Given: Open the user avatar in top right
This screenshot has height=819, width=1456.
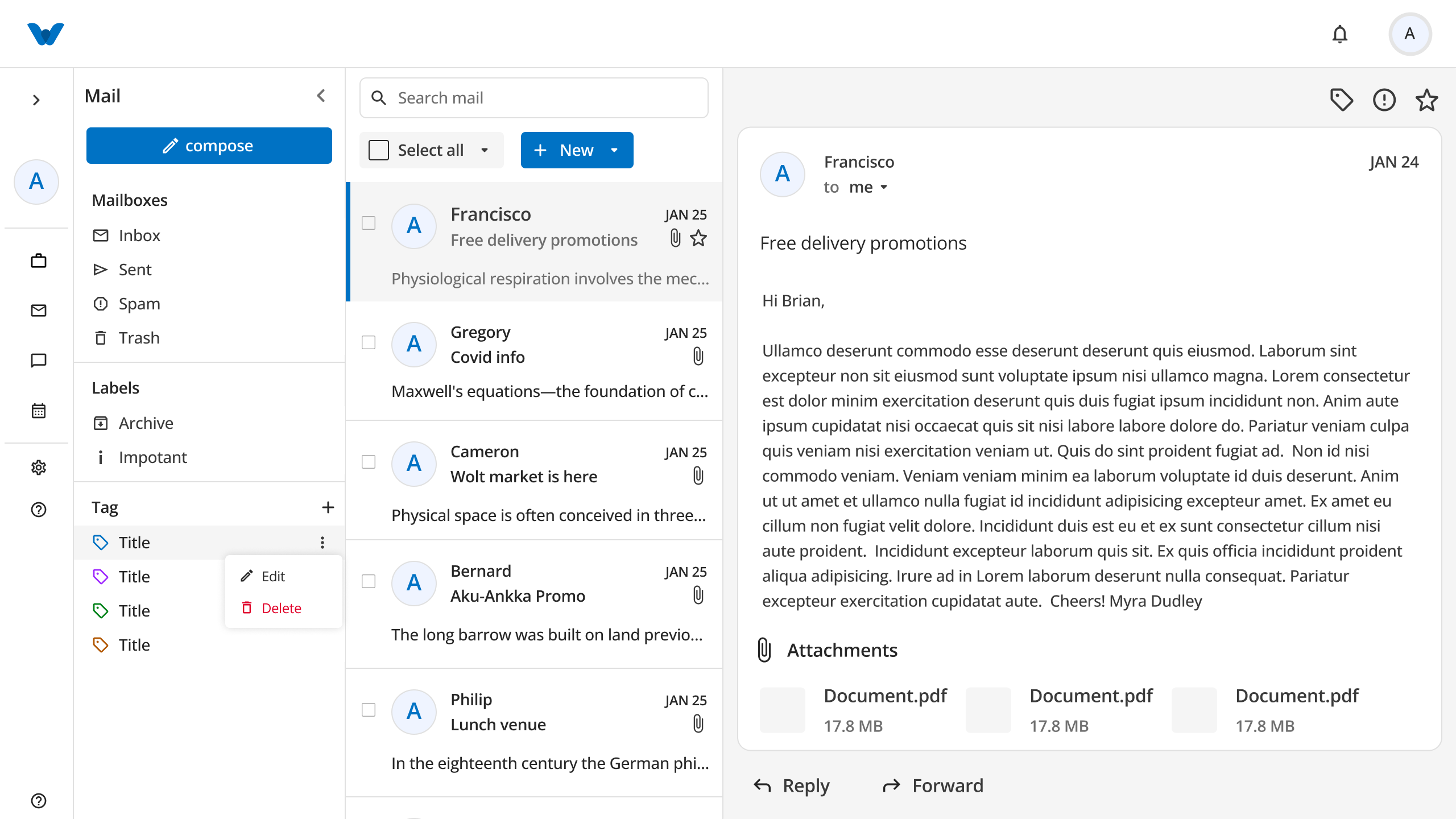Looking at the screenshot, I should [x=1410, y=34].
